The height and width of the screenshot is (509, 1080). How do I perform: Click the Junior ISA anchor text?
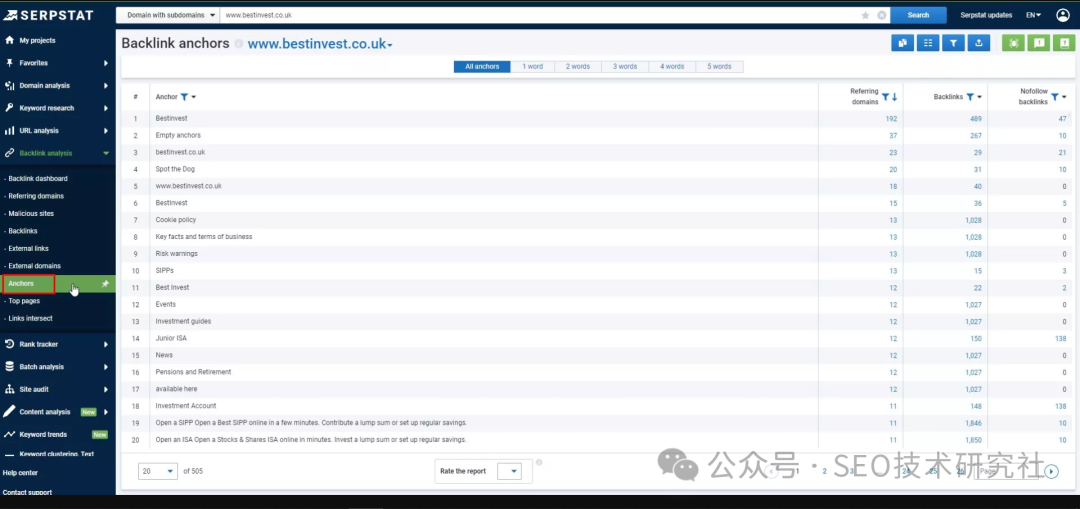click(171, 338)
